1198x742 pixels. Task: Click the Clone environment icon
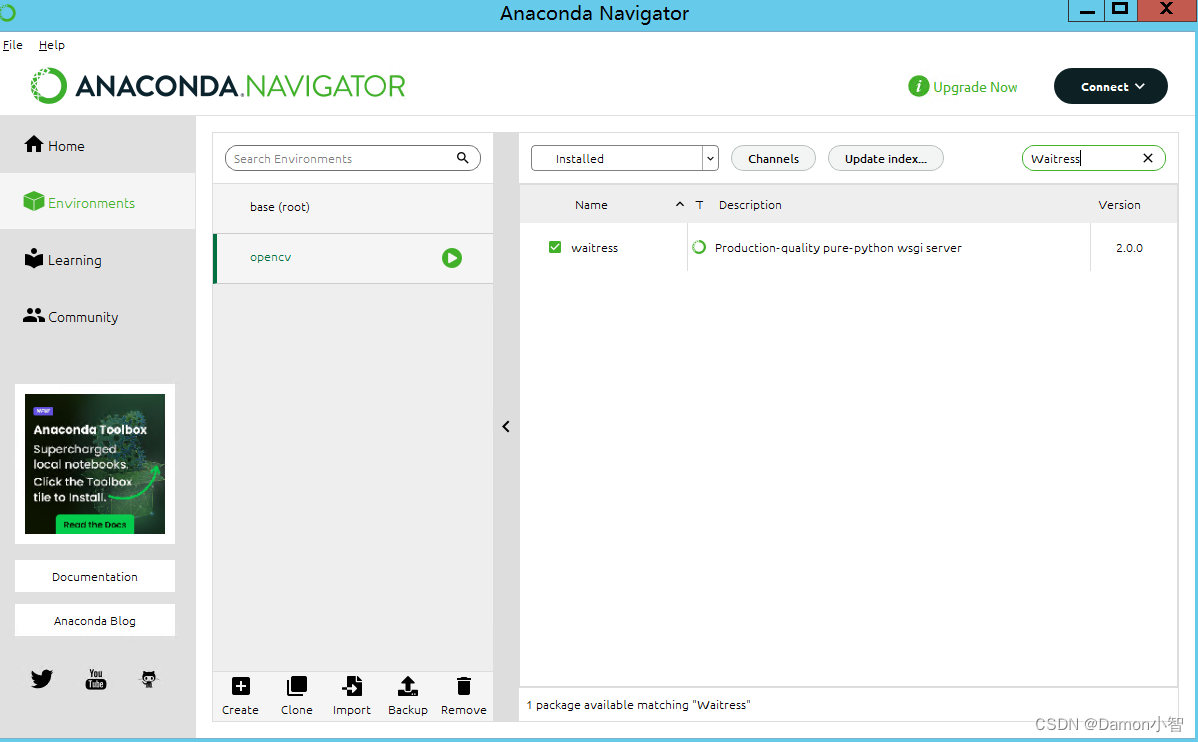pyautogui.click(x=296, y=686)
